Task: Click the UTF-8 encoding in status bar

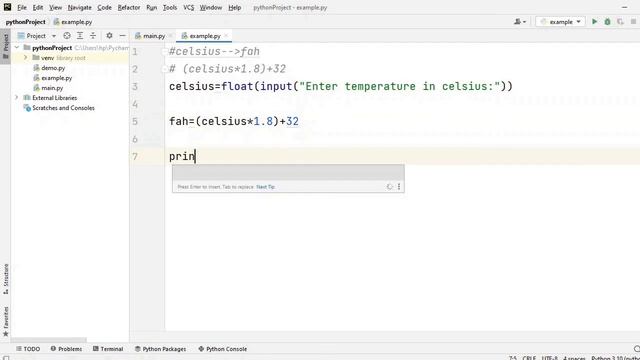Action: (549, 358)
